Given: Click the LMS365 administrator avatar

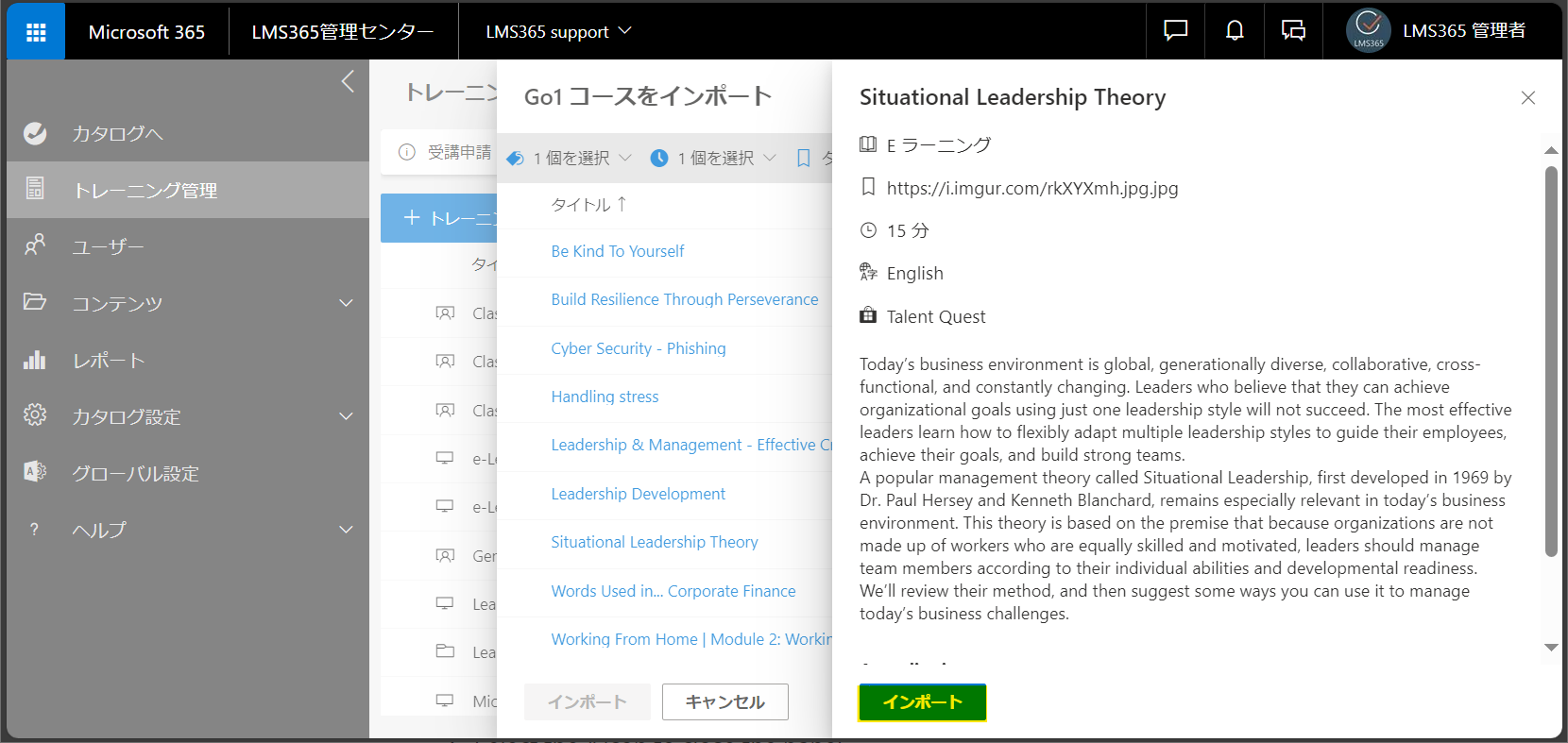Looking at the screenshot, I should [x=1368, y=31].
